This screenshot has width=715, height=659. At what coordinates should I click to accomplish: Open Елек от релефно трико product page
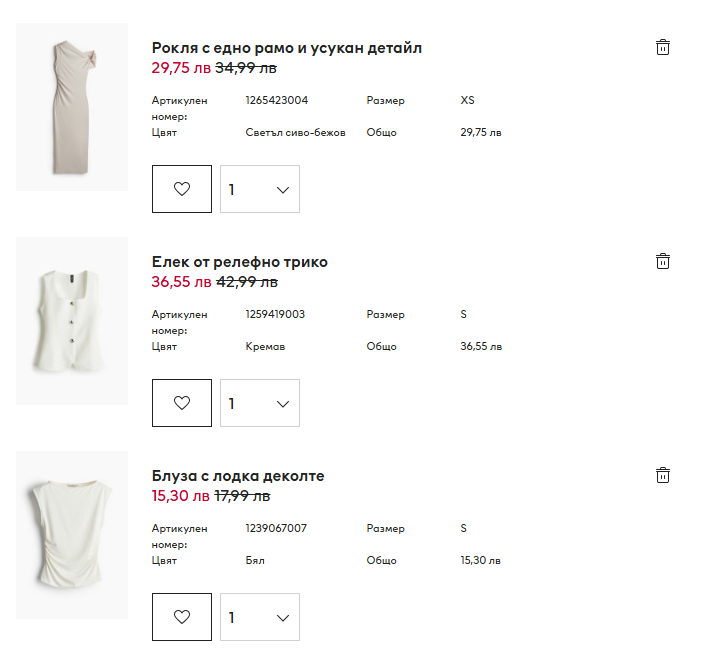click(240, 262)
